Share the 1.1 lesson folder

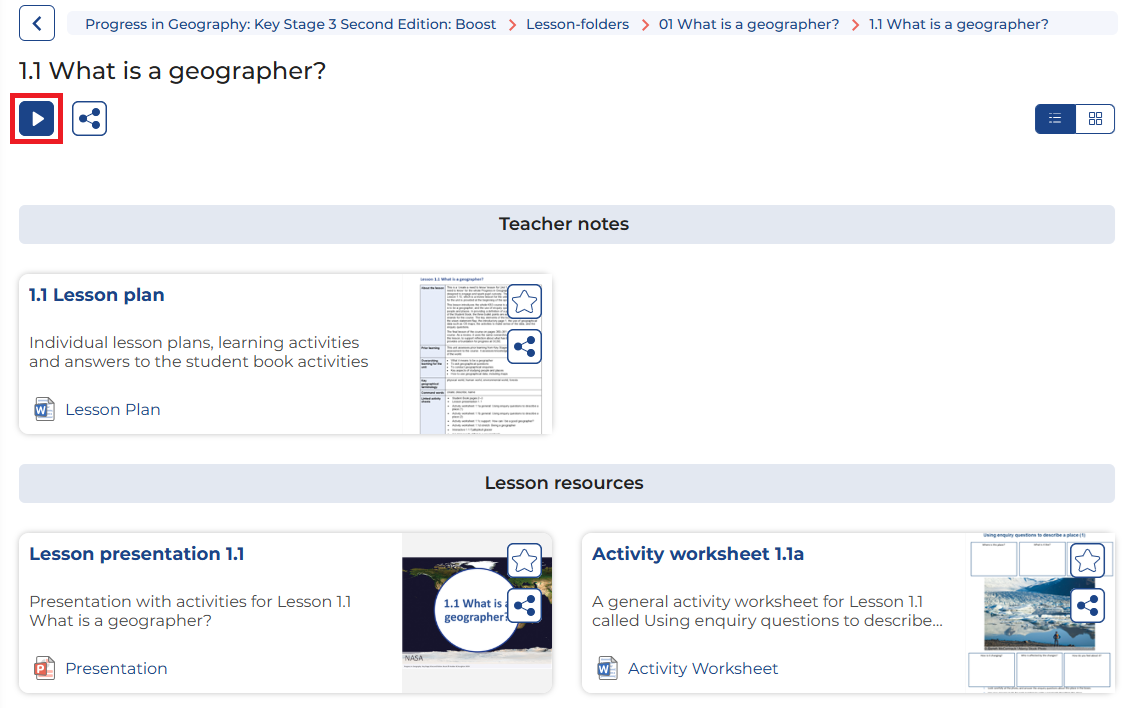coord(89,119)
